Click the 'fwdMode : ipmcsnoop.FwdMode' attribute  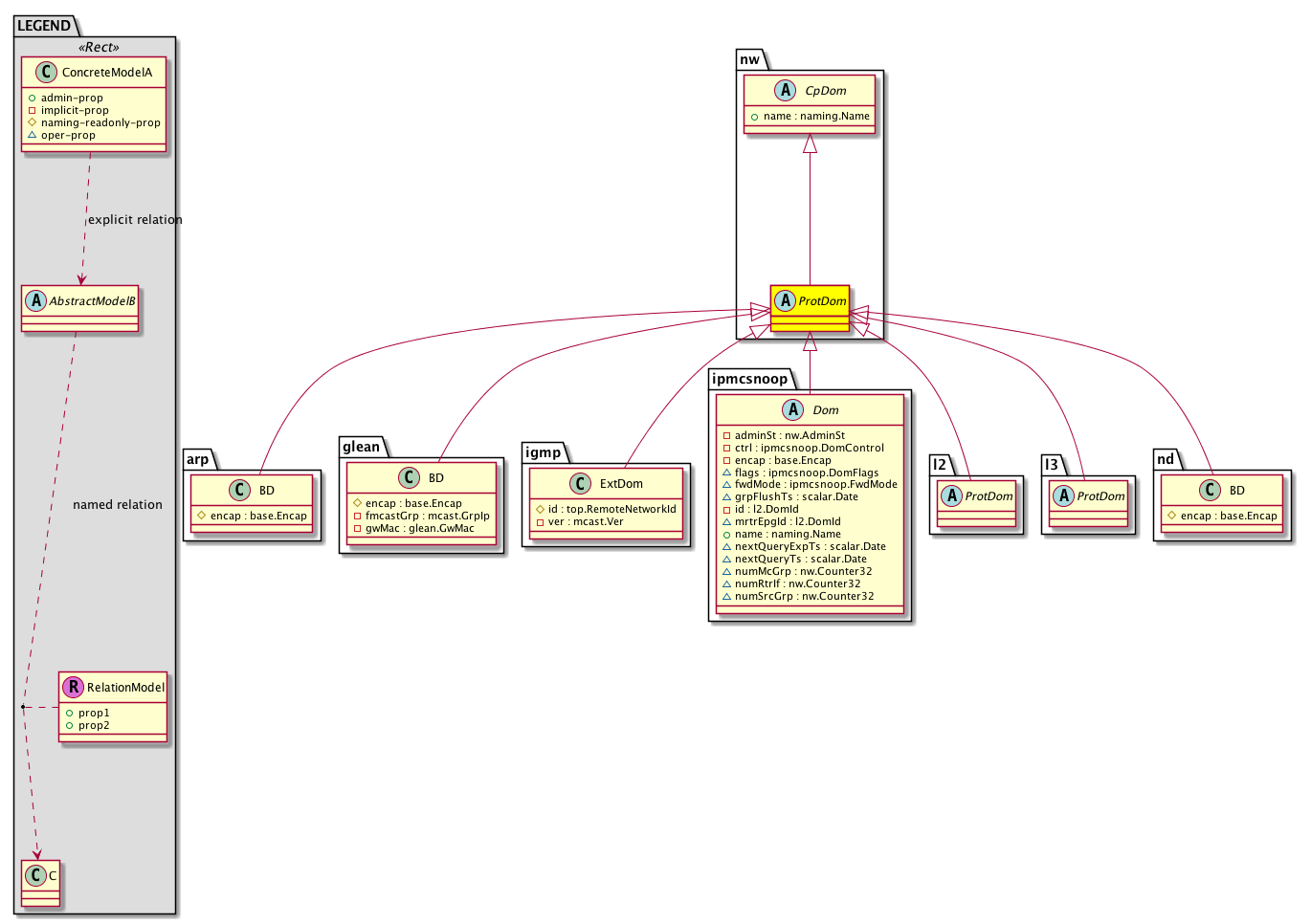pyautogui.click(x=815, y=484)
